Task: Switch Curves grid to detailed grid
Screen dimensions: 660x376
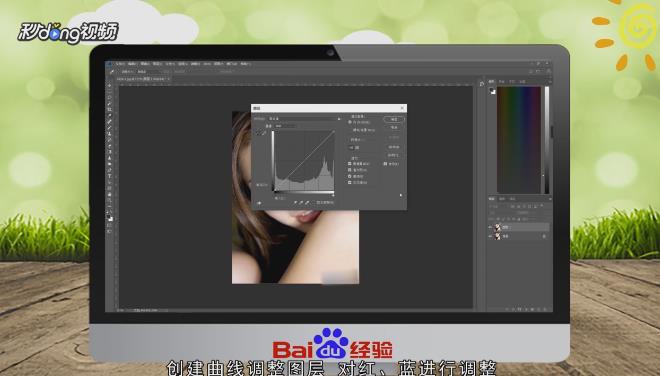Action: (357, 148)
